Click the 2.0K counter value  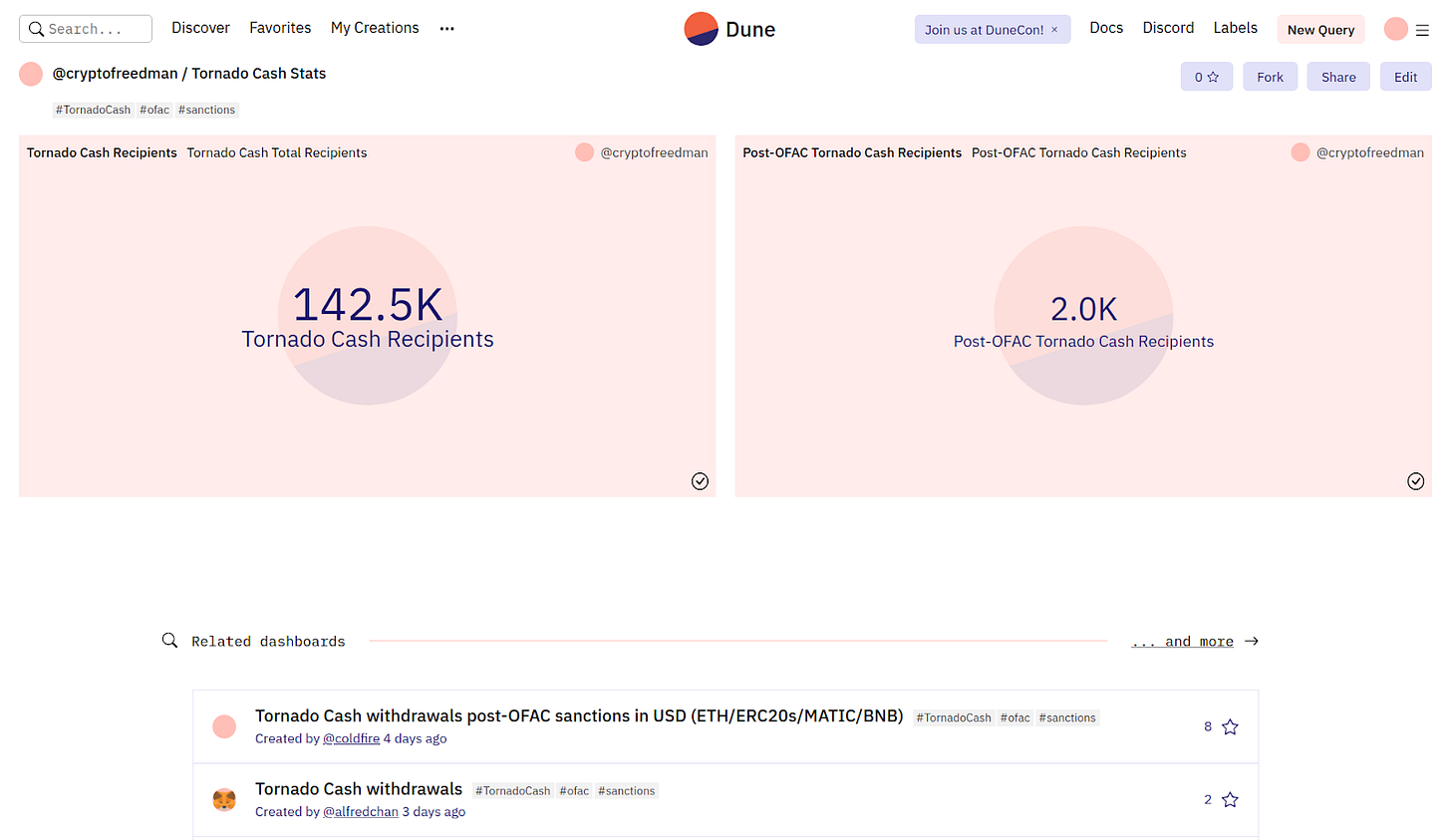point(1083,309)
